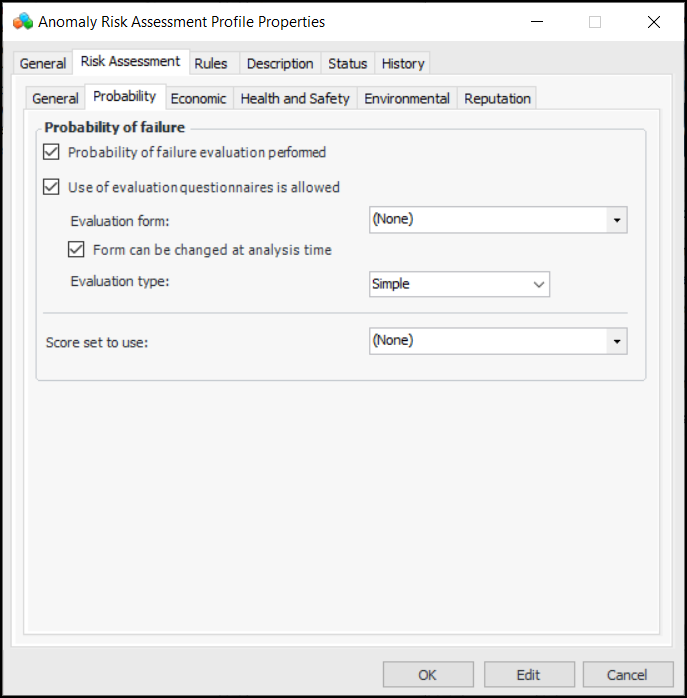Cancel the properties dialog
Screen dimensions: 687x698
[x=628, y=675]
